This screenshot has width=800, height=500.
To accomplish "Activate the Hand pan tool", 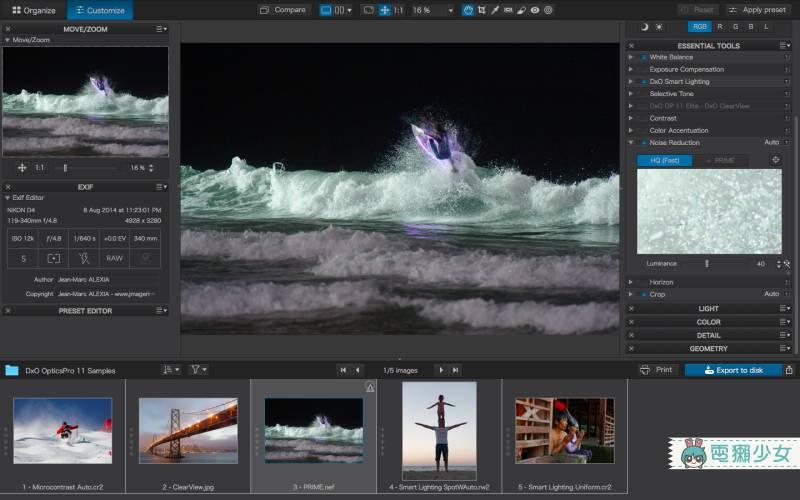I will pyautogui.click(x=468, y=10).
